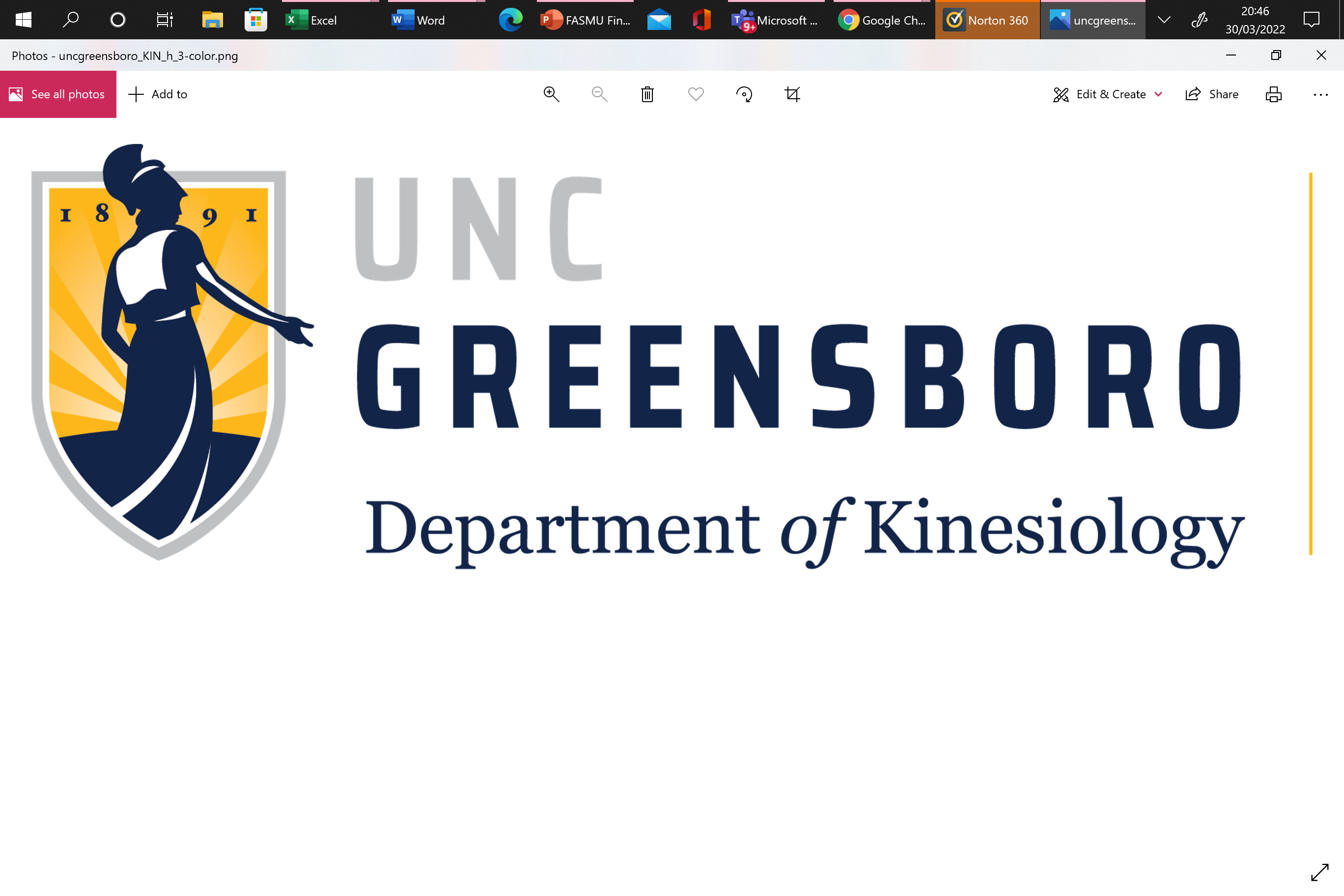Open Microsoft Edge from taskbar
Screen dimensions: 1344x896
511,20
